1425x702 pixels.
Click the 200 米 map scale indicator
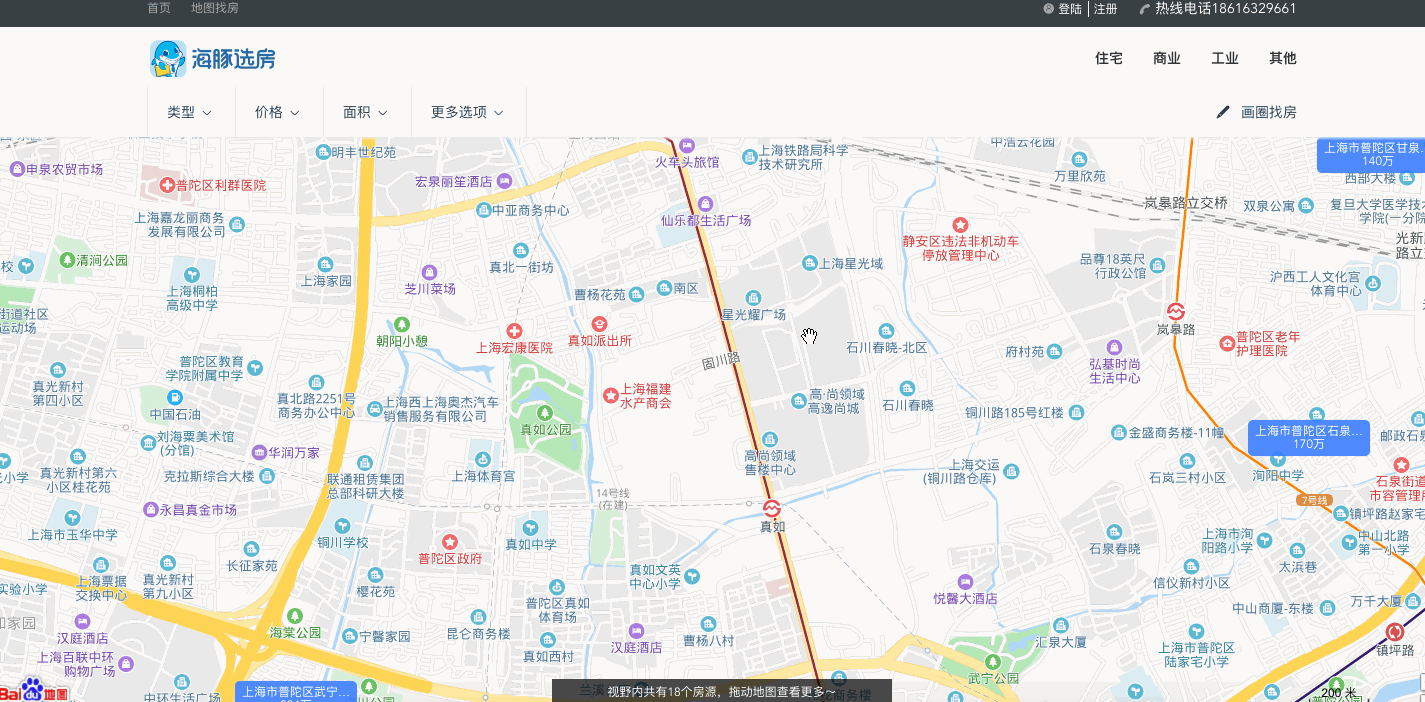pyautogui.click(x=1340, y=693)
